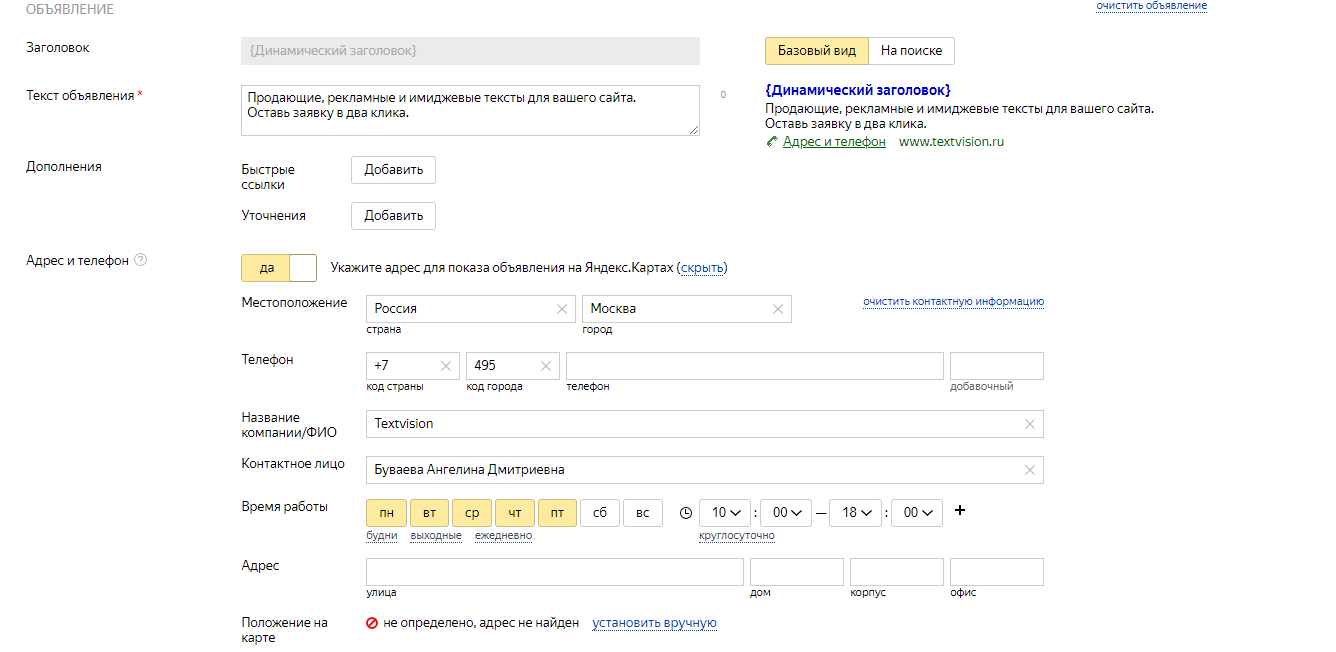Open the start hour dropdown showing 10
Image resolution: width=1336 pixels, height=652 pixels.
(725, 513)
